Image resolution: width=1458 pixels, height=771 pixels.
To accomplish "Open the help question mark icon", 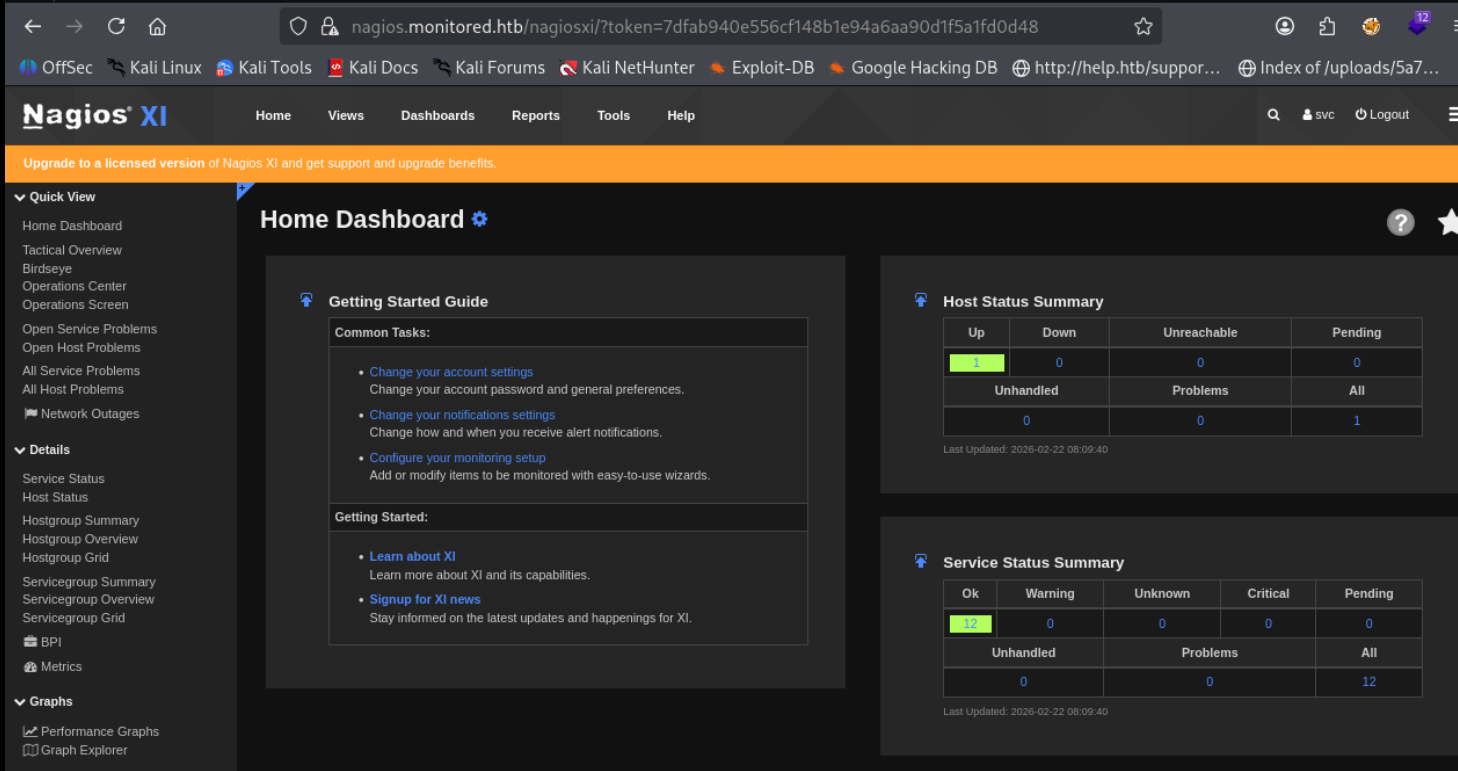I will point(1400,222).
